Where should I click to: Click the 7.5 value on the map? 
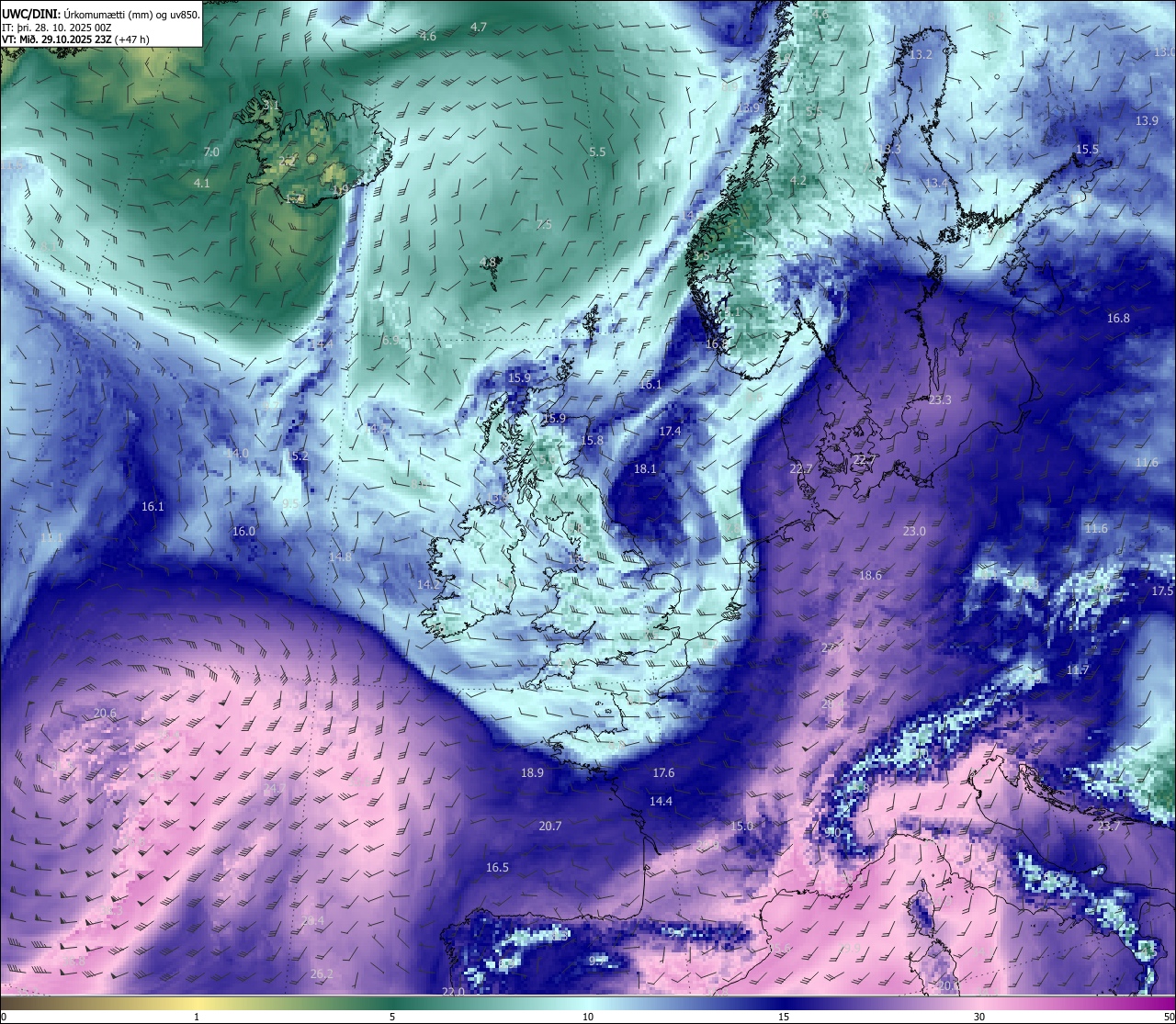pos(544,225)
